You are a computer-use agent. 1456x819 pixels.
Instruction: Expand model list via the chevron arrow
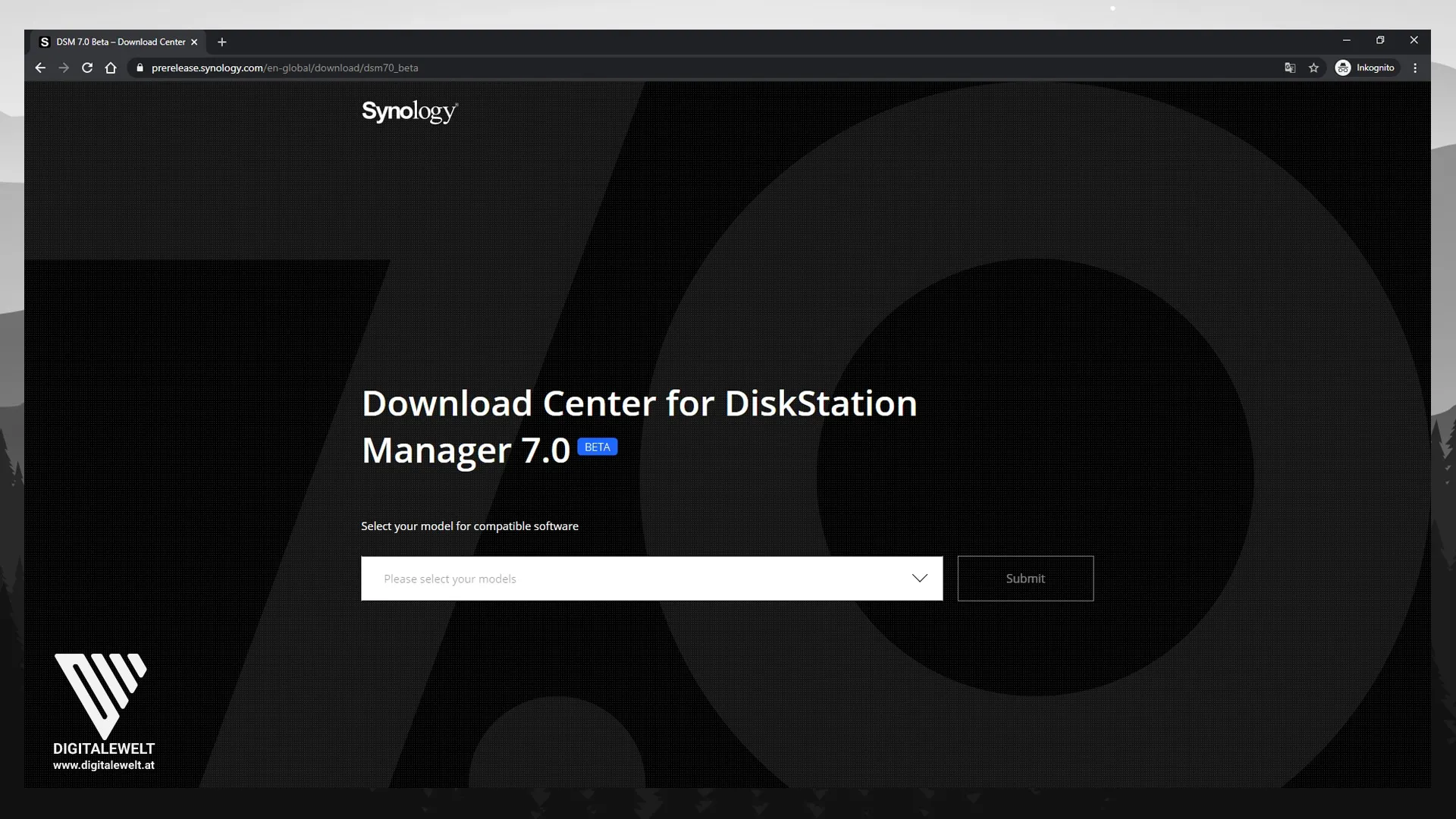coord(920,579)
